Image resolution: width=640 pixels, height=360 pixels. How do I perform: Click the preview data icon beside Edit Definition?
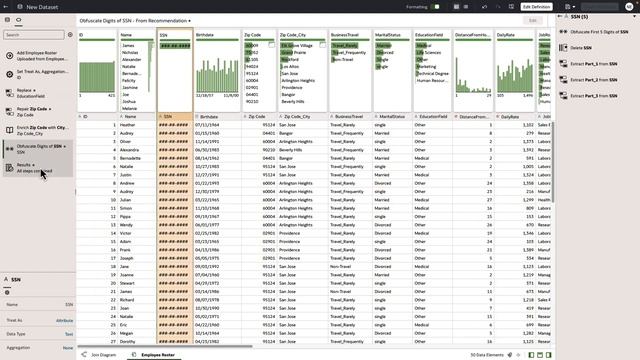click(511, 7)
